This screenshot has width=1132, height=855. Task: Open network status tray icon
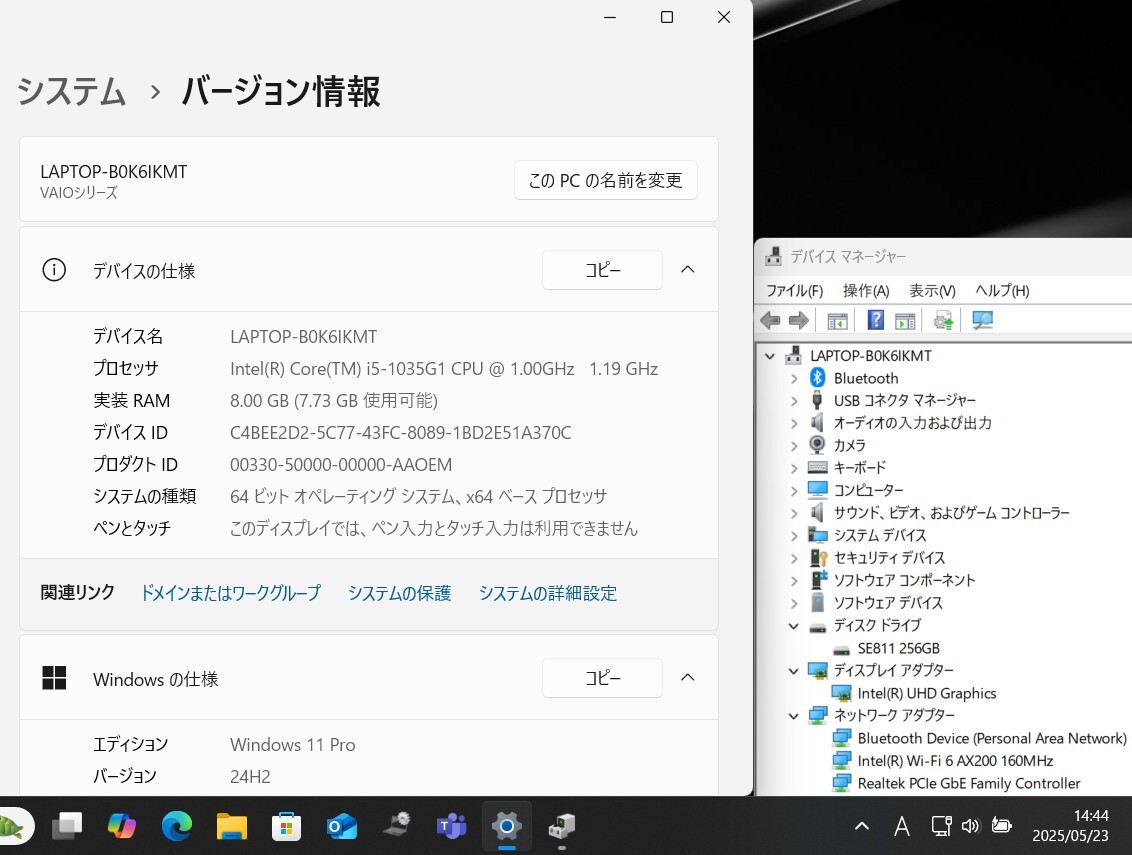point(941,826)
